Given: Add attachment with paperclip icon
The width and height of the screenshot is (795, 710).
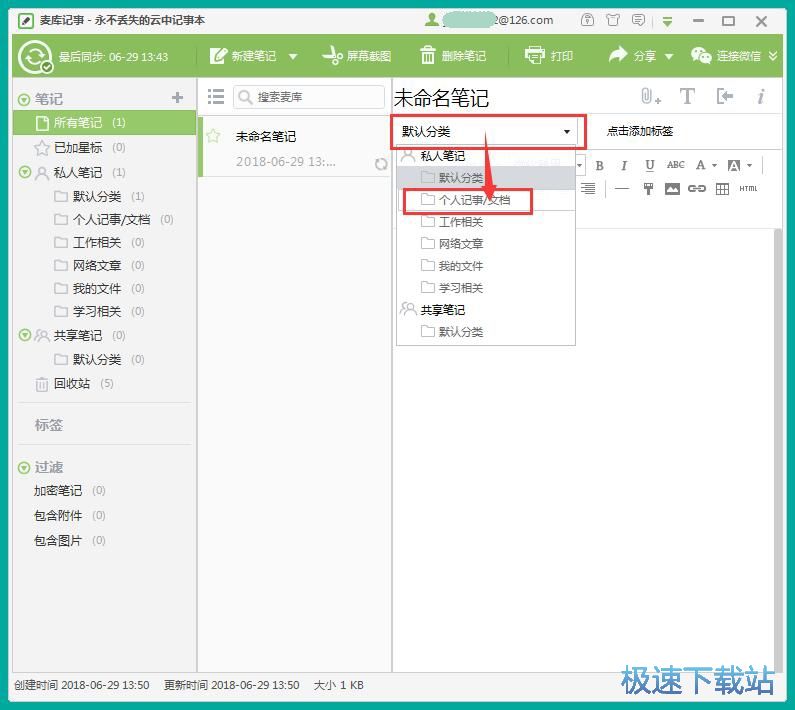Looking at the screenshot, I should [x=651, y=96].
